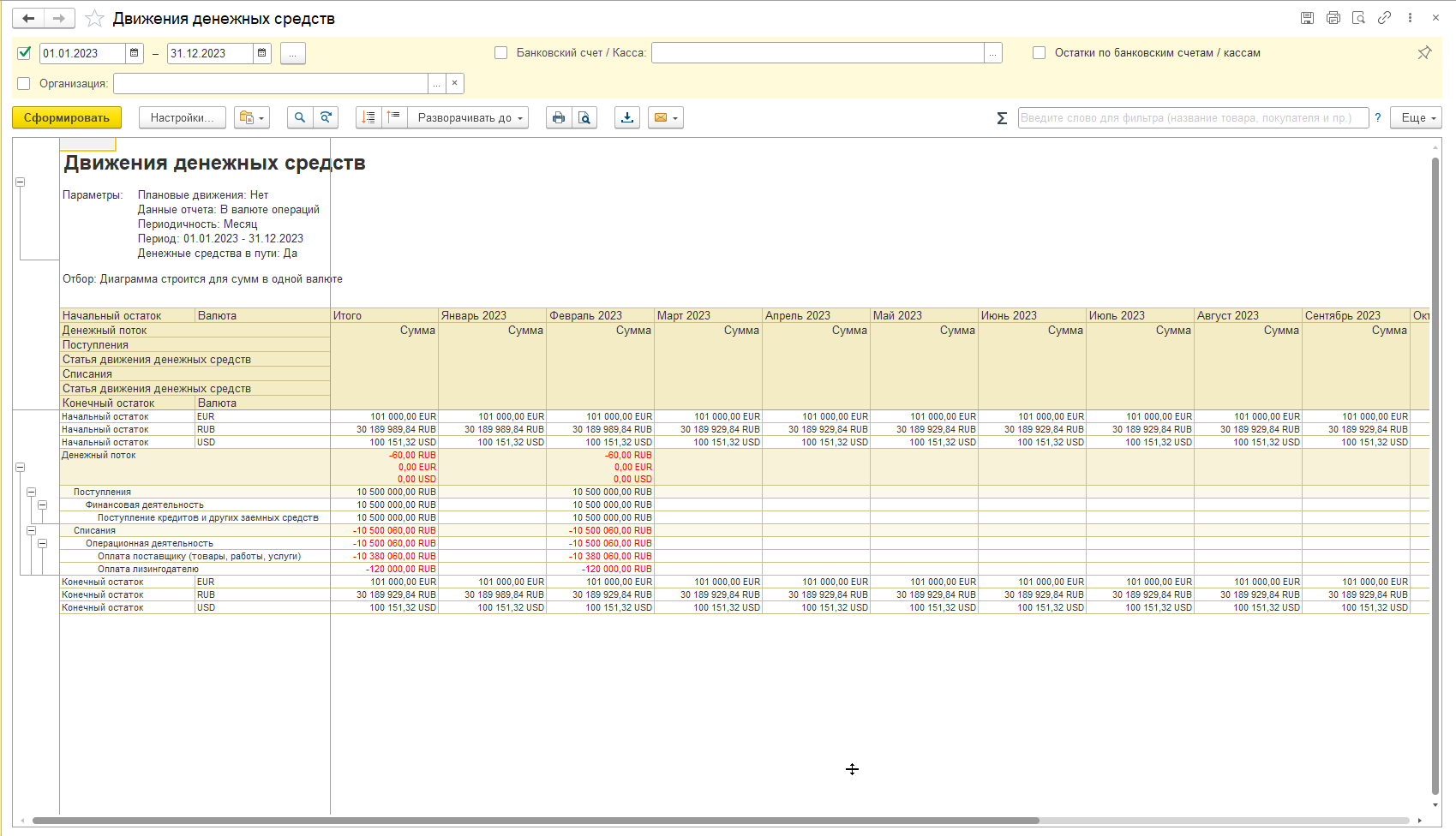This screenshot has width=1456, height=836.
Task: Open report print preview toolbar icon
Action: [x=584, y=118]
